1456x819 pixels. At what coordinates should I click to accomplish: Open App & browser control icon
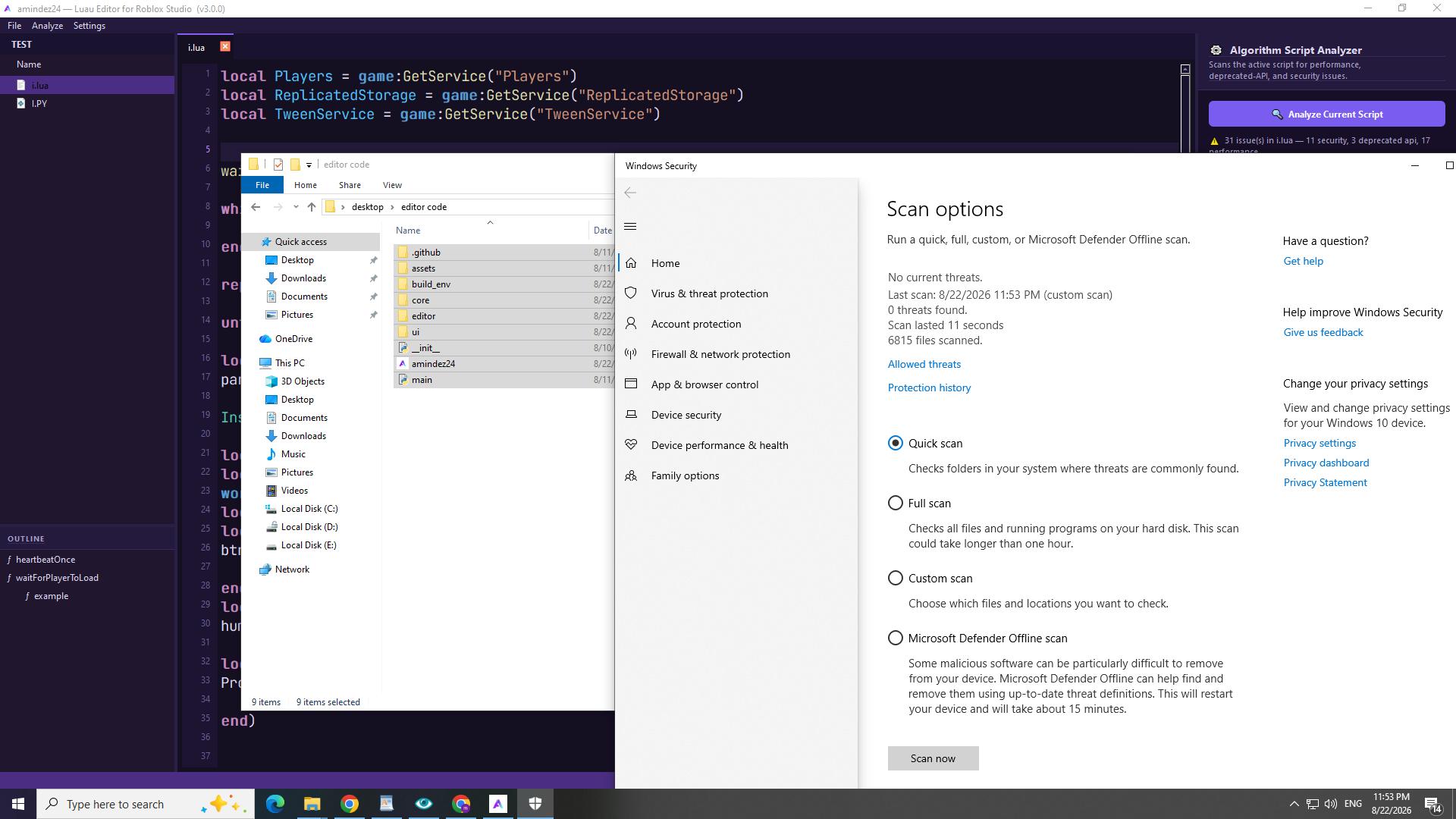click(631, 384)
